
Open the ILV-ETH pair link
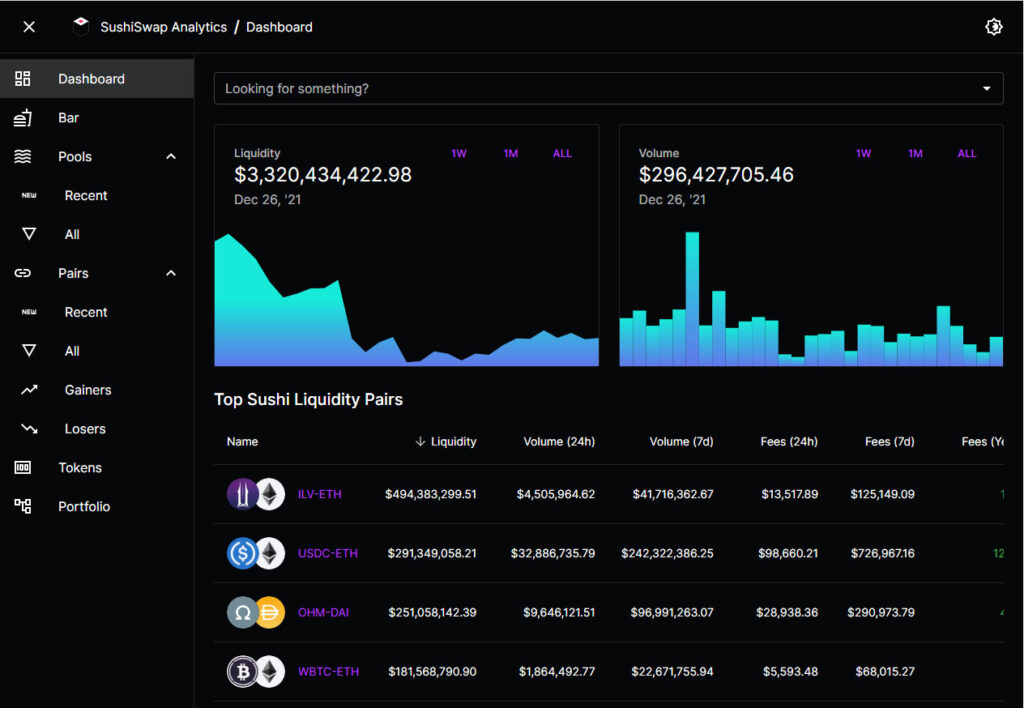pos(319,494)
